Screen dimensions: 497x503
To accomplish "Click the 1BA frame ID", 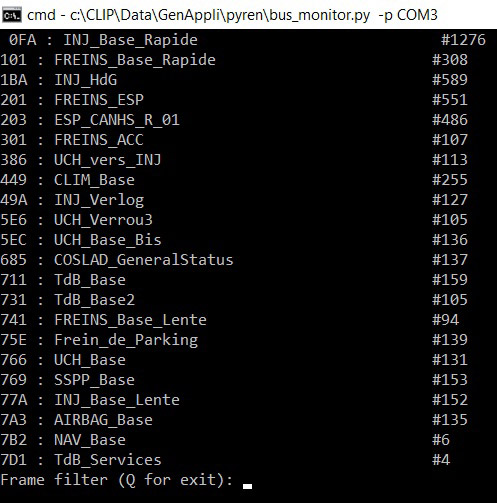I will point(14,80).
